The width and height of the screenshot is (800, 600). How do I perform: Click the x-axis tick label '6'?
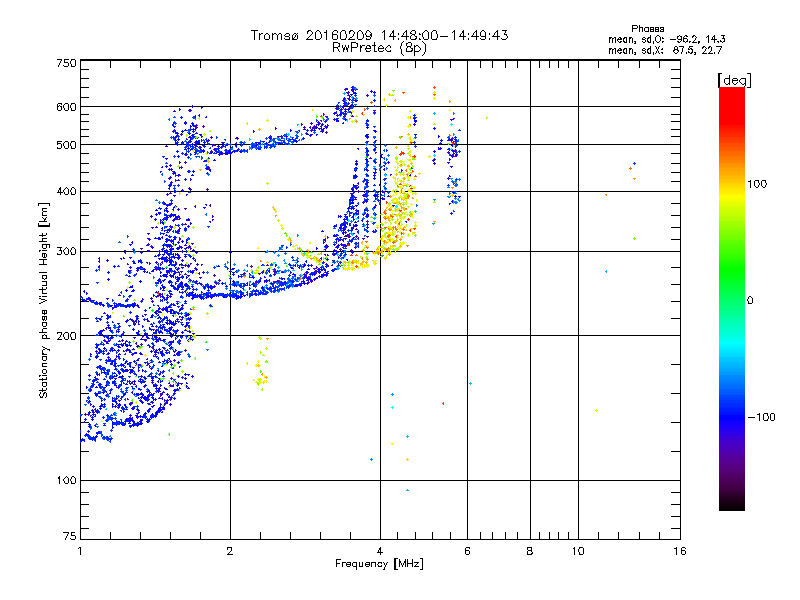(x=467, y=551)
